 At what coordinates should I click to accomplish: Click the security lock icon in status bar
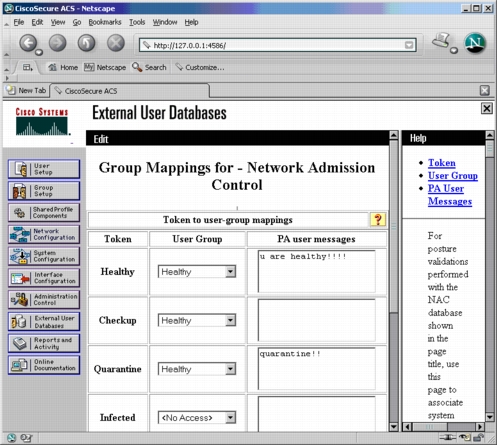pos(479,438)
